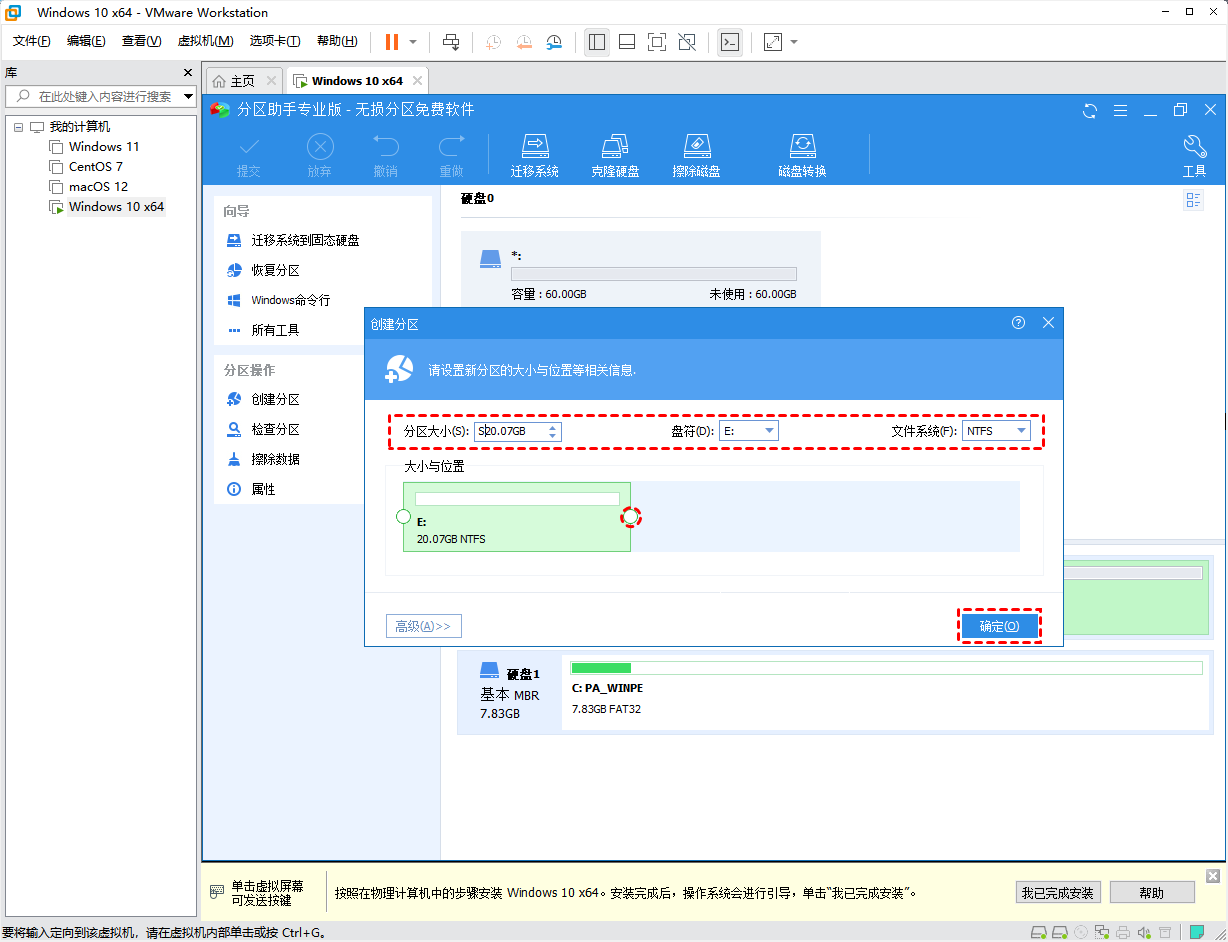Open the console view icon
Viewport: 1228px width, 942px height.
(x=730, y=42)
